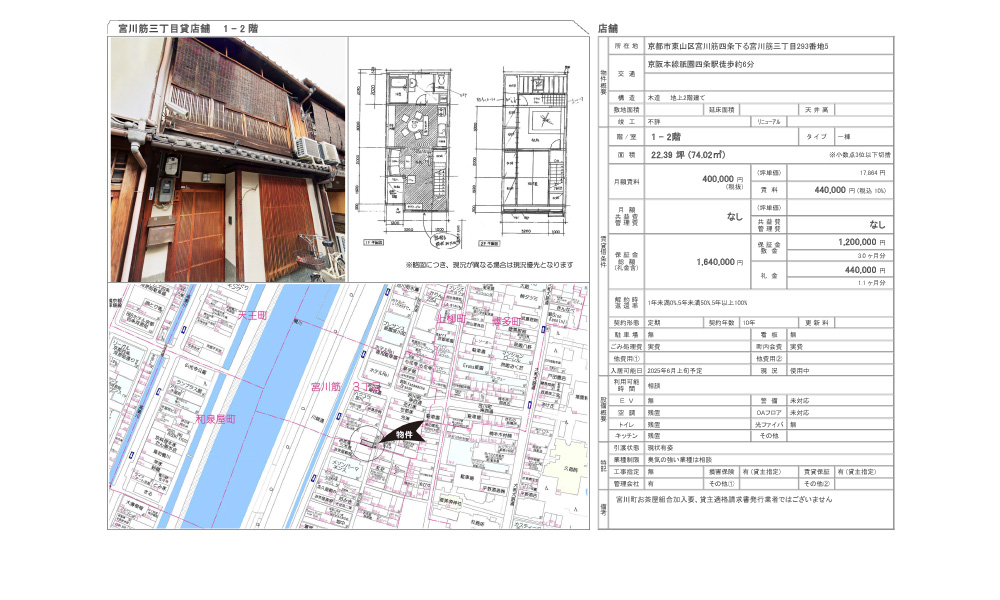Click the remark beginning 宮川町お茶屋組合加入要
Viewport: 1000px width, 600px height.
(x=724, y=500)
